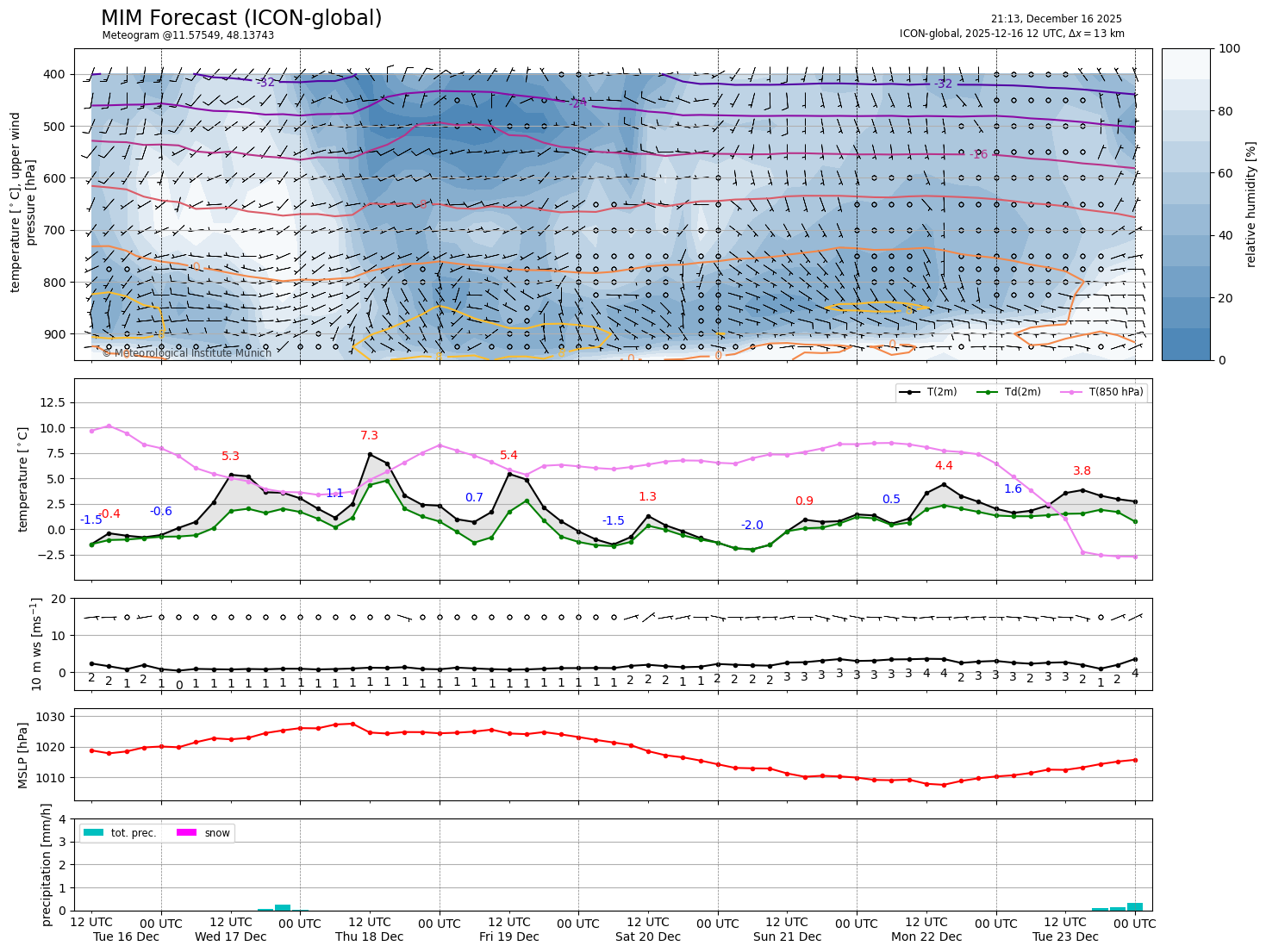Click the 4.4 maximum temperature label
Screen dimensions: 1266x952
click(x=944, y=466)
